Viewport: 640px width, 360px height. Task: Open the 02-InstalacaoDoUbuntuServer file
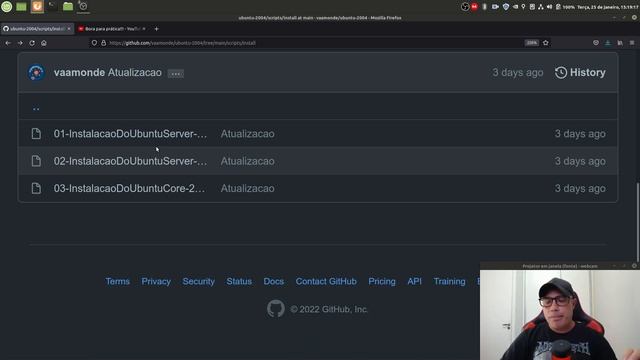pyautogui.click(x=130, y=161)
